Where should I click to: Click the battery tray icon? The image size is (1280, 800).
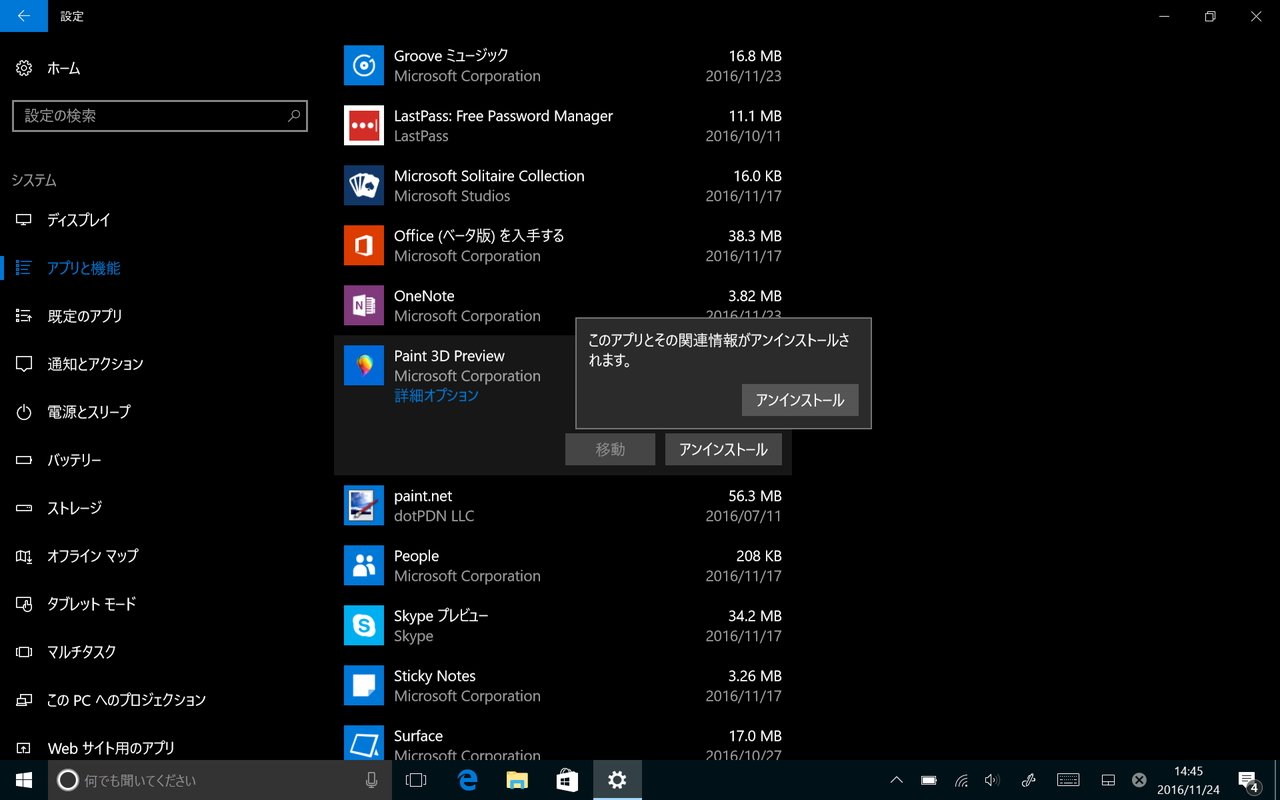point(929,780)
